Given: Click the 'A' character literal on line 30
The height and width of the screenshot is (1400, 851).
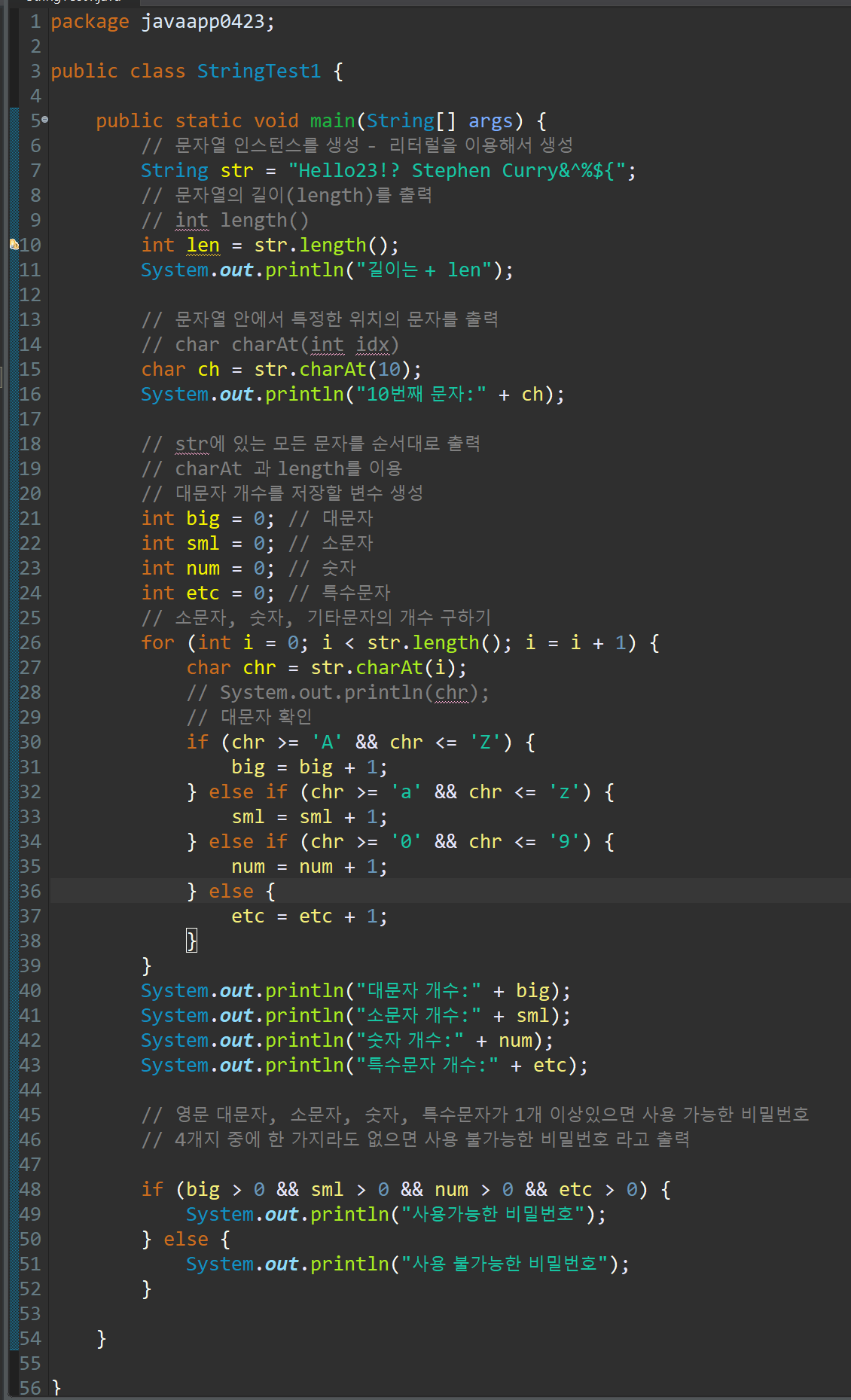Looking at the screenshot, I should [328, 742].
